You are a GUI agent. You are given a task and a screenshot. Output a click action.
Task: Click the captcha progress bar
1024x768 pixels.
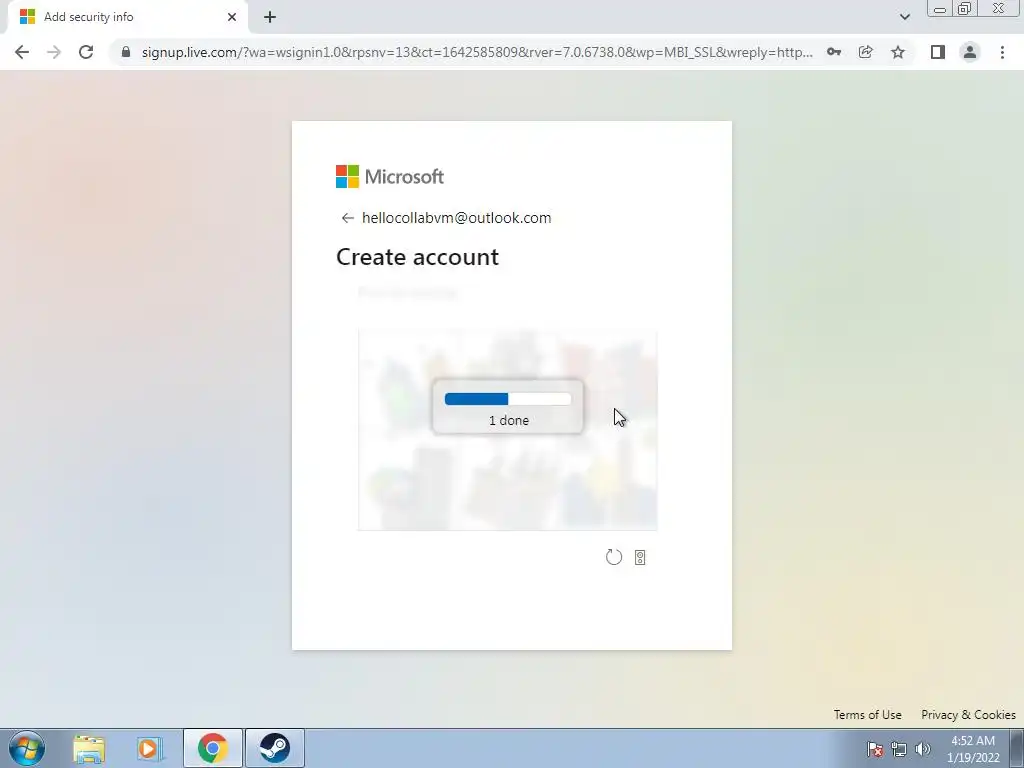click(508, 399)
